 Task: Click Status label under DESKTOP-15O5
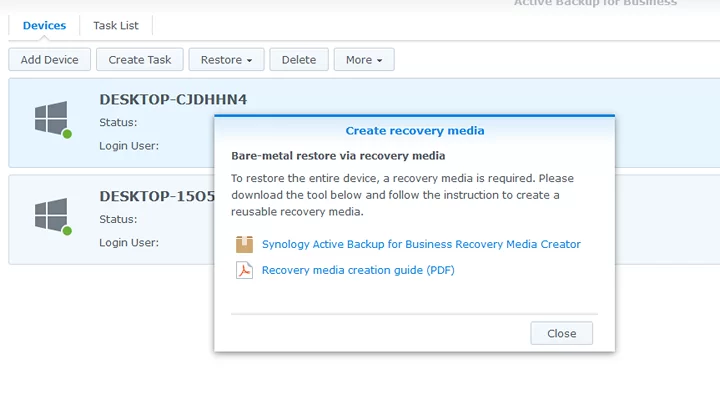[118, 219]
